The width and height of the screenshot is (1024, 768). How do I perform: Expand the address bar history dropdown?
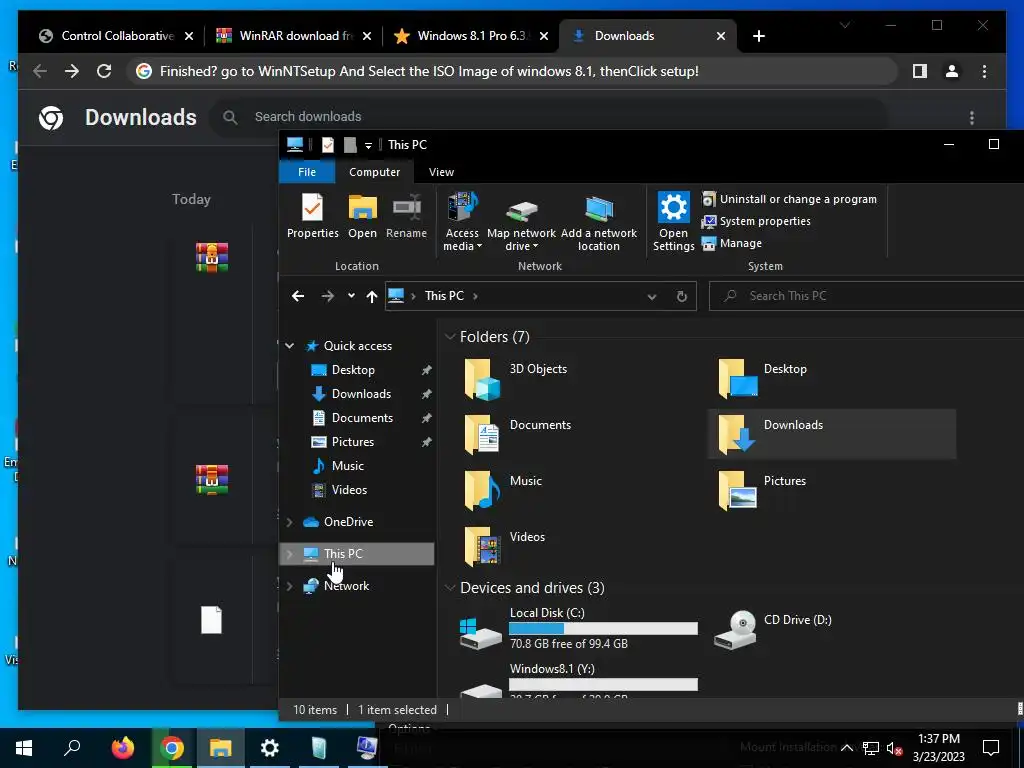(x=651, y=296)
